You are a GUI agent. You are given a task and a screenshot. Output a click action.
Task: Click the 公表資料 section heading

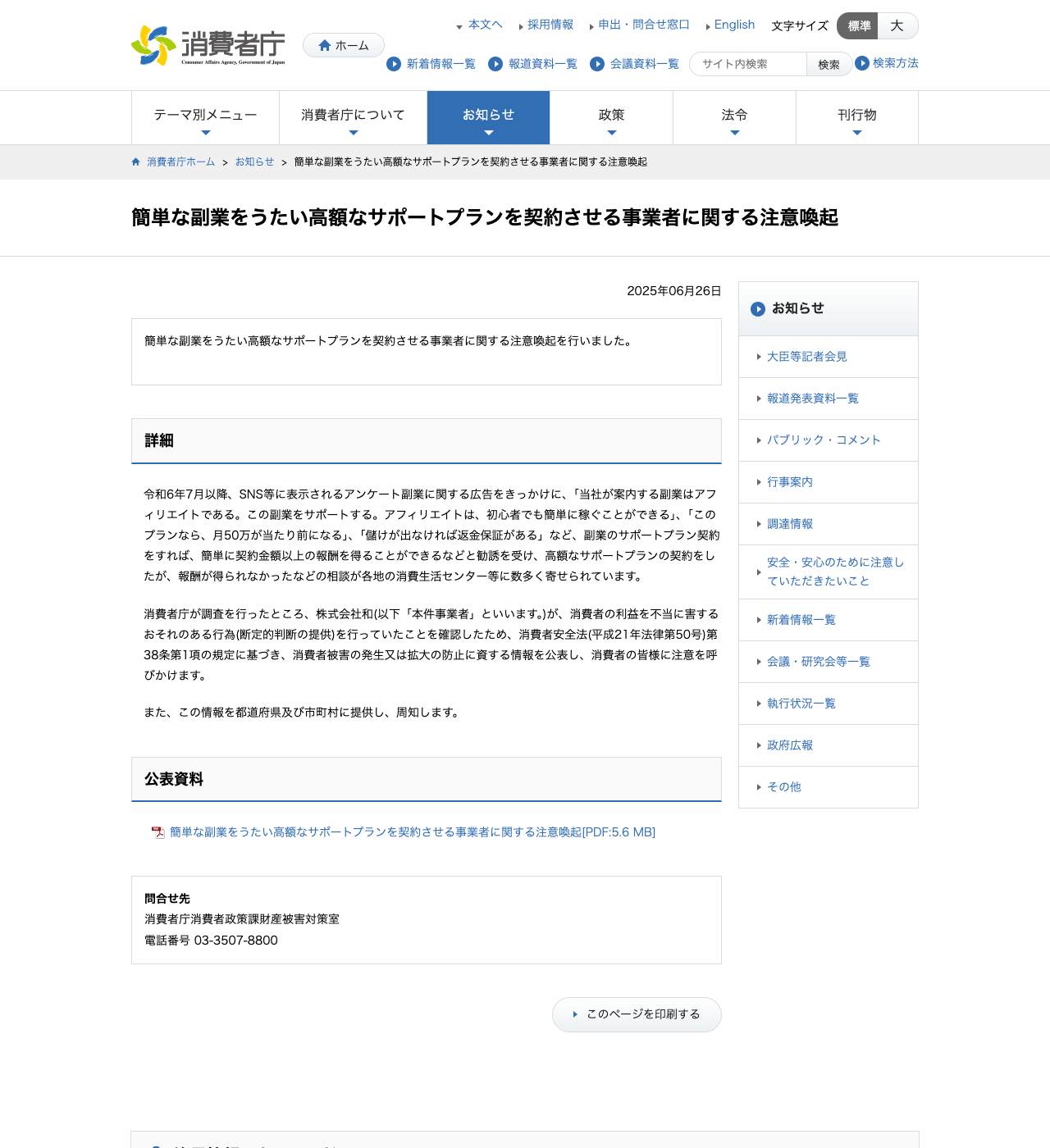(x=174, y=780)
